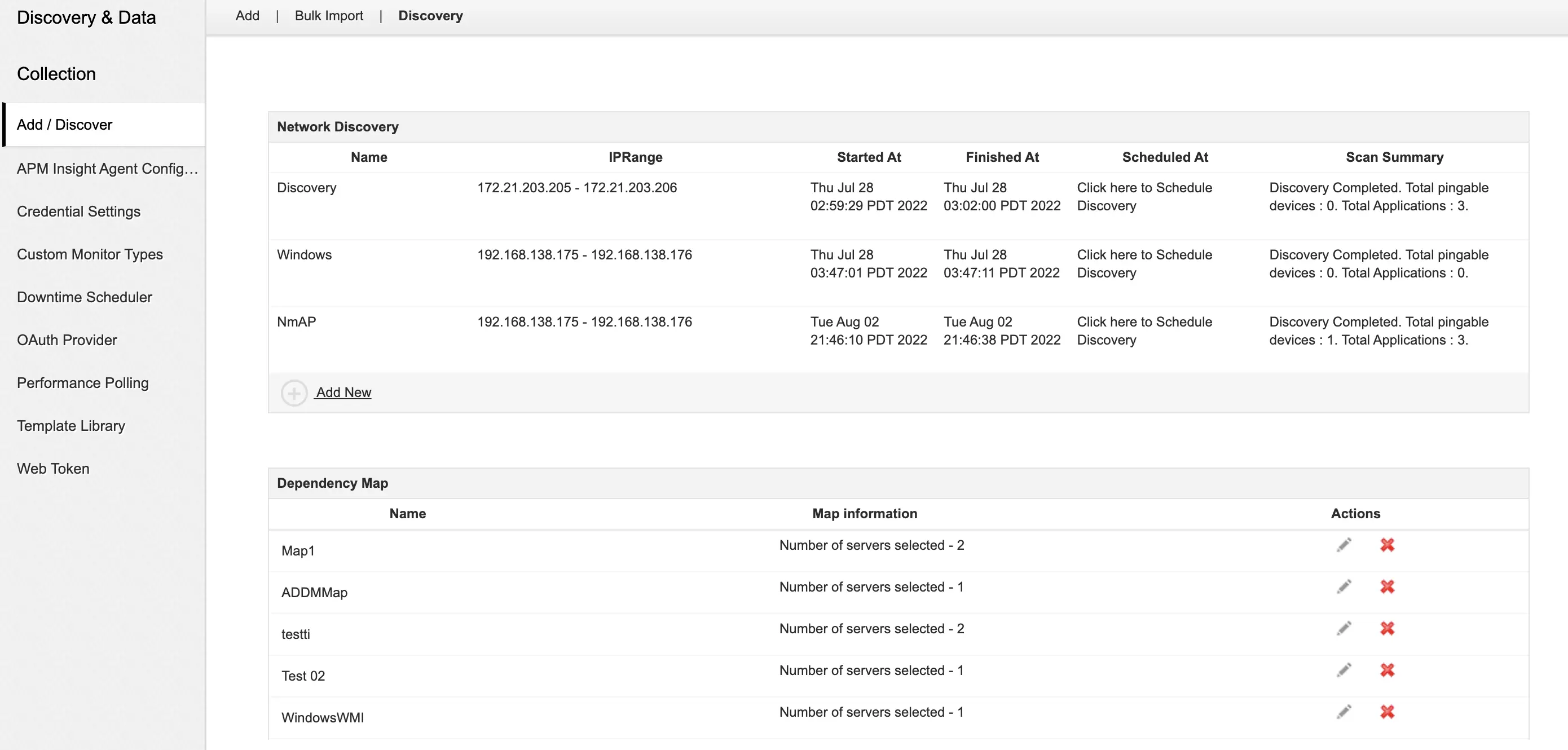This screenshot has height=750, width=1568.
Task: Edit the testti dependency map
Action: coord(1344,628)
